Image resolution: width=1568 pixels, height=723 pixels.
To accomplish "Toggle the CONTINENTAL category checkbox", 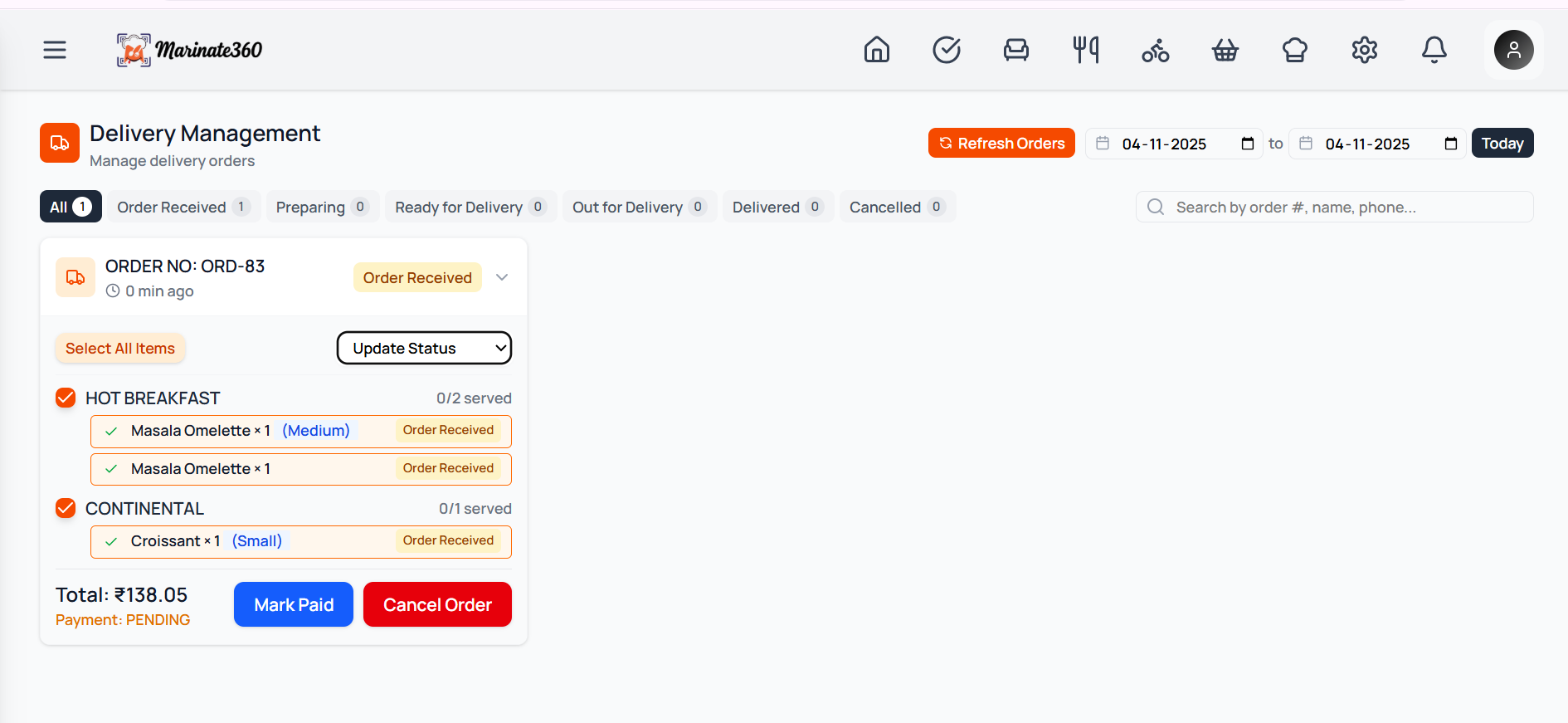I will (66, 508).
